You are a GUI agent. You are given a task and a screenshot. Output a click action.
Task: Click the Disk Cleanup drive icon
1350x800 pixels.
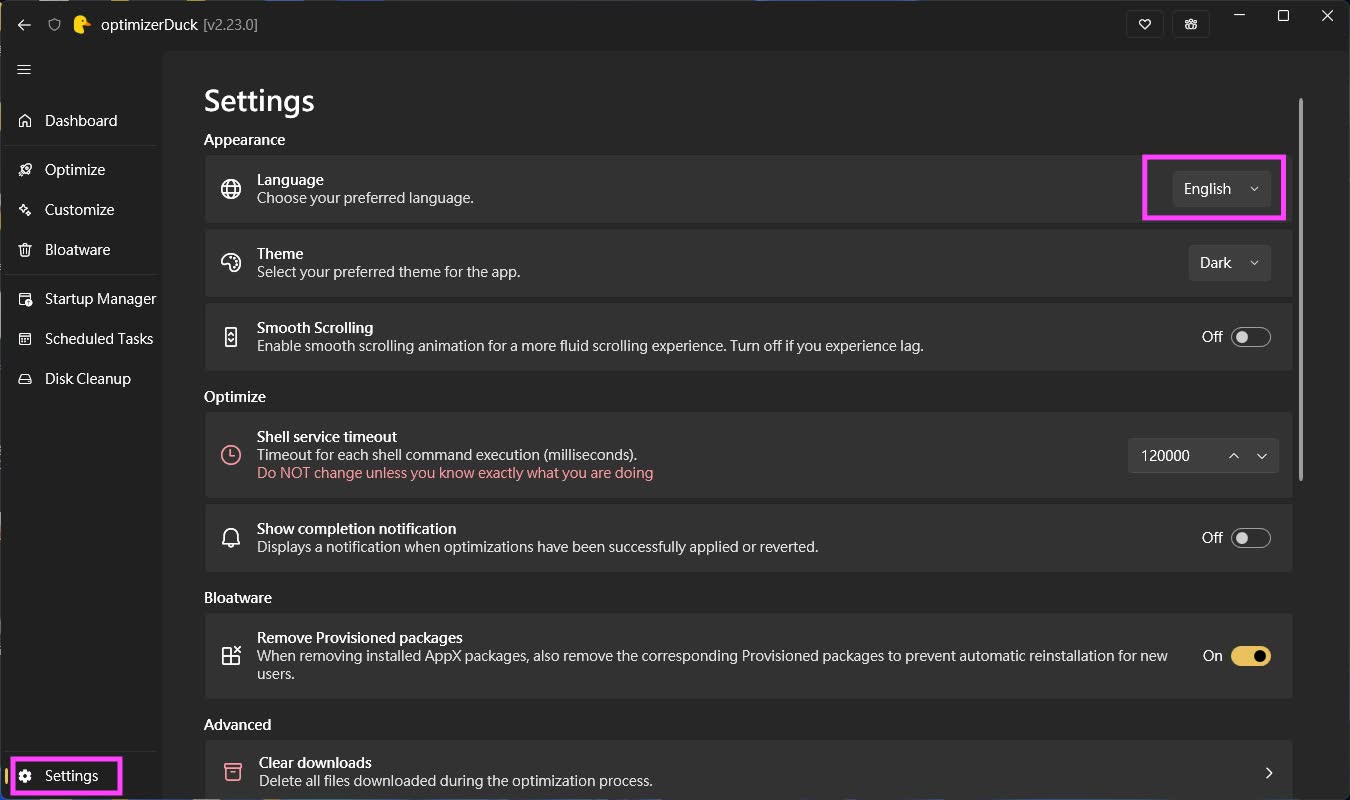[x=25, y=379]
